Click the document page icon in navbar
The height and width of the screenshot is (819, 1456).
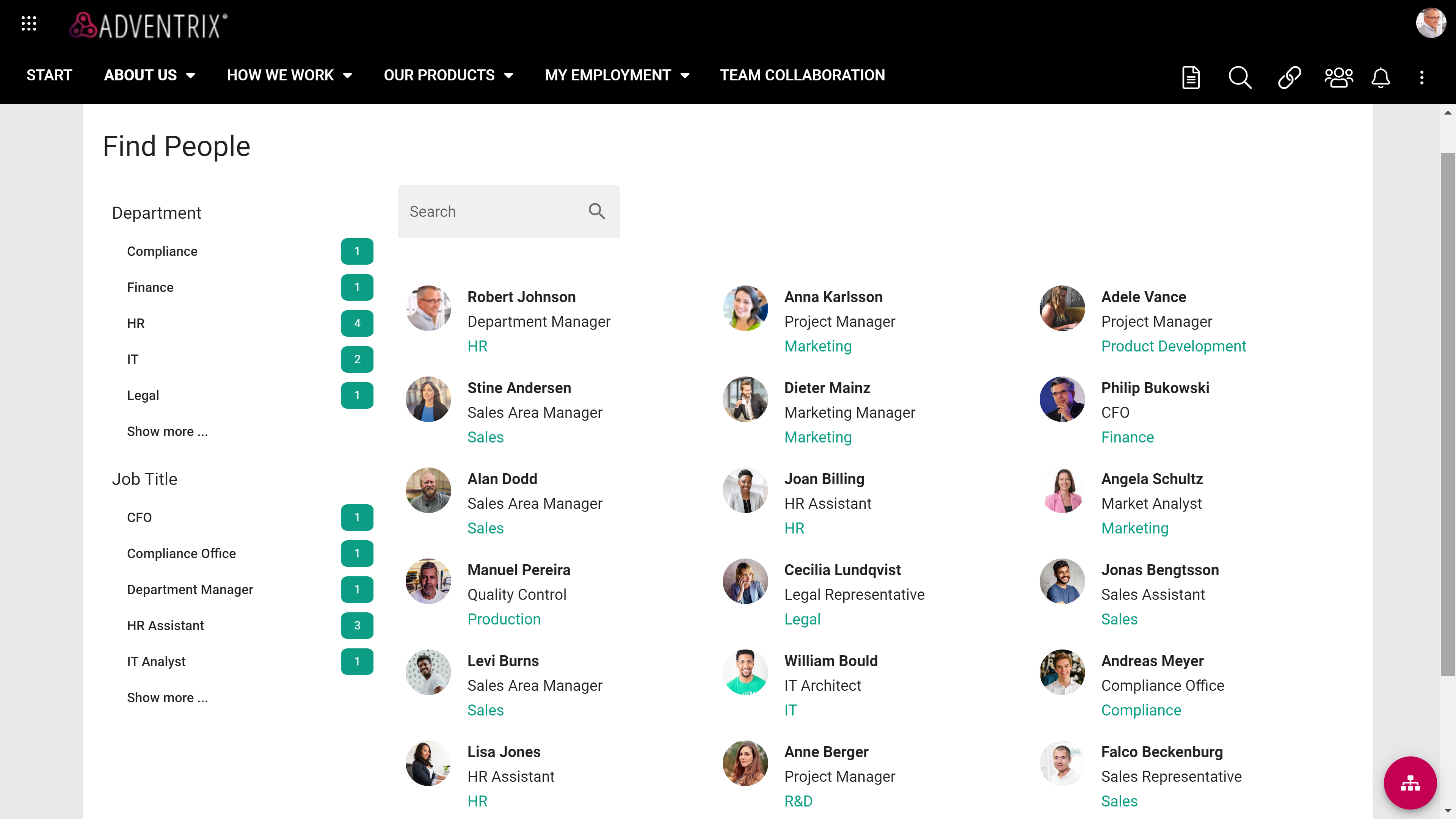click(x=1191, y=77)
